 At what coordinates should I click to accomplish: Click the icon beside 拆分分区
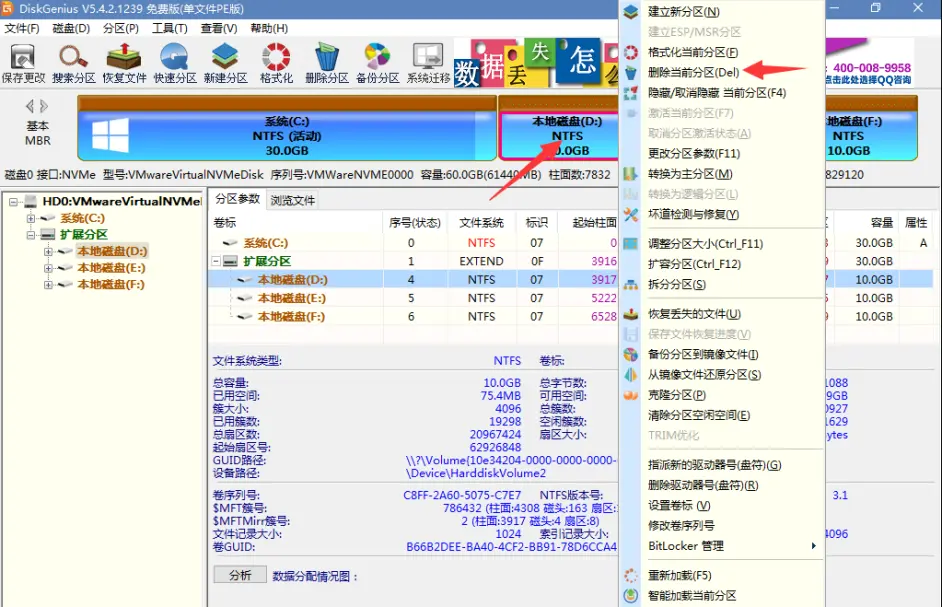(630, 285)
